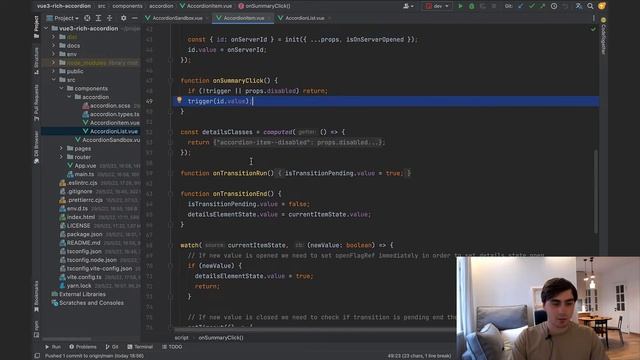640x360 pixels.
Task: Click the select-opened-file target icon
Action: [x=87, y=18]
